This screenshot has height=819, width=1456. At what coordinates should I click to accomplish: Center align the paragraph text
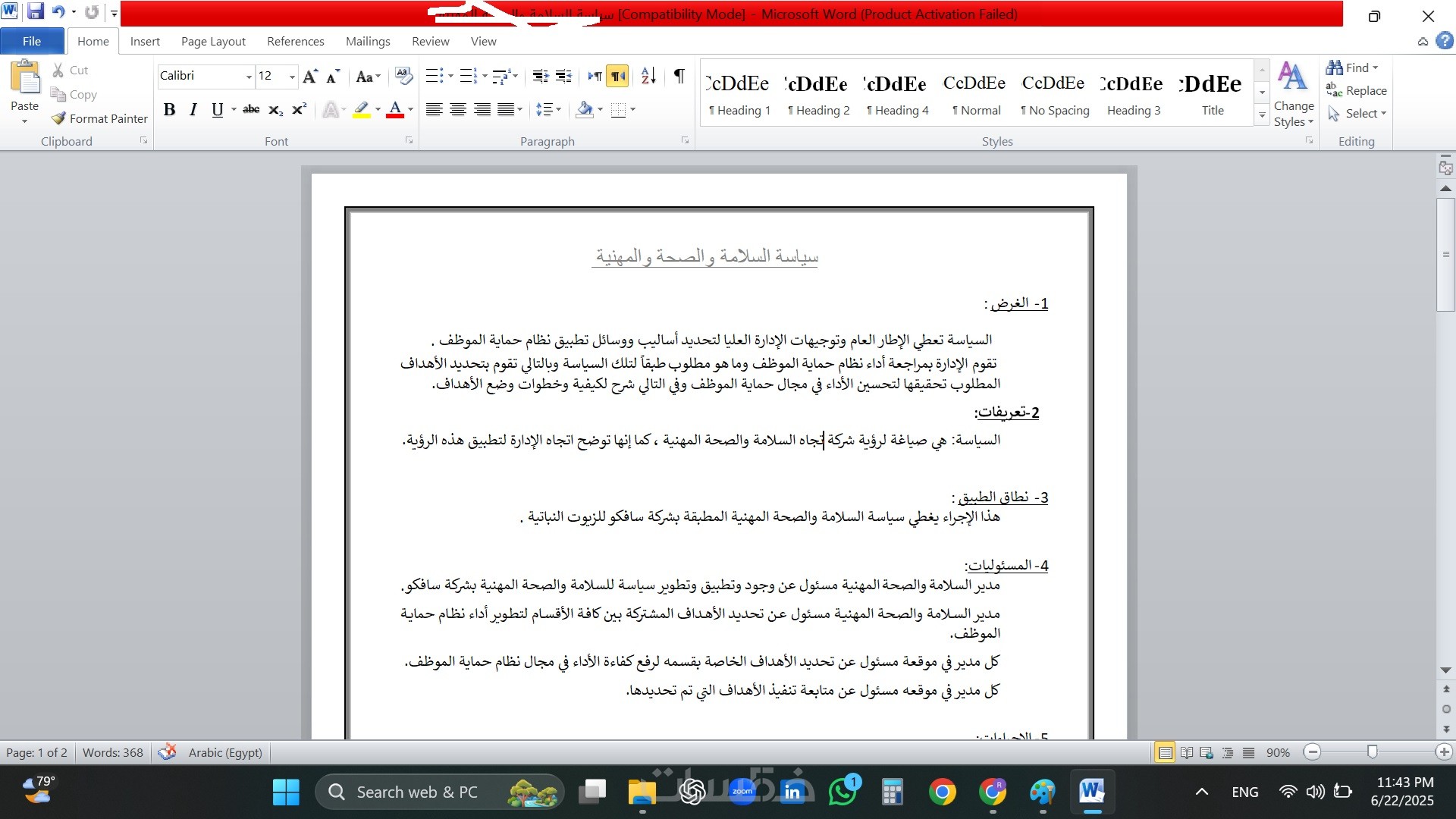[457, 109]
